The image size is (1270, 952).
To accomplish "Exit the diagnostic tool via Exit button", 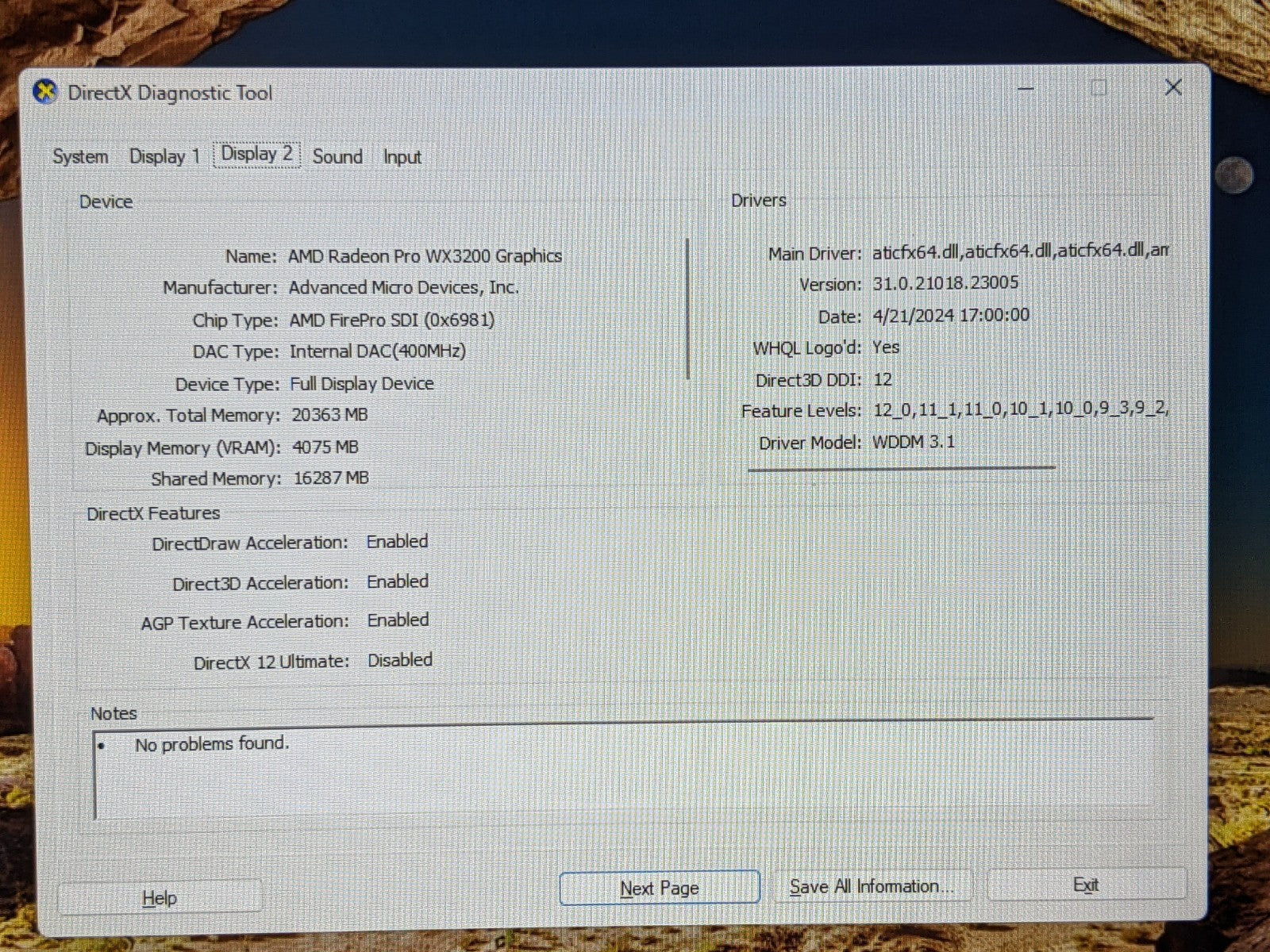I will [1085, 885].
